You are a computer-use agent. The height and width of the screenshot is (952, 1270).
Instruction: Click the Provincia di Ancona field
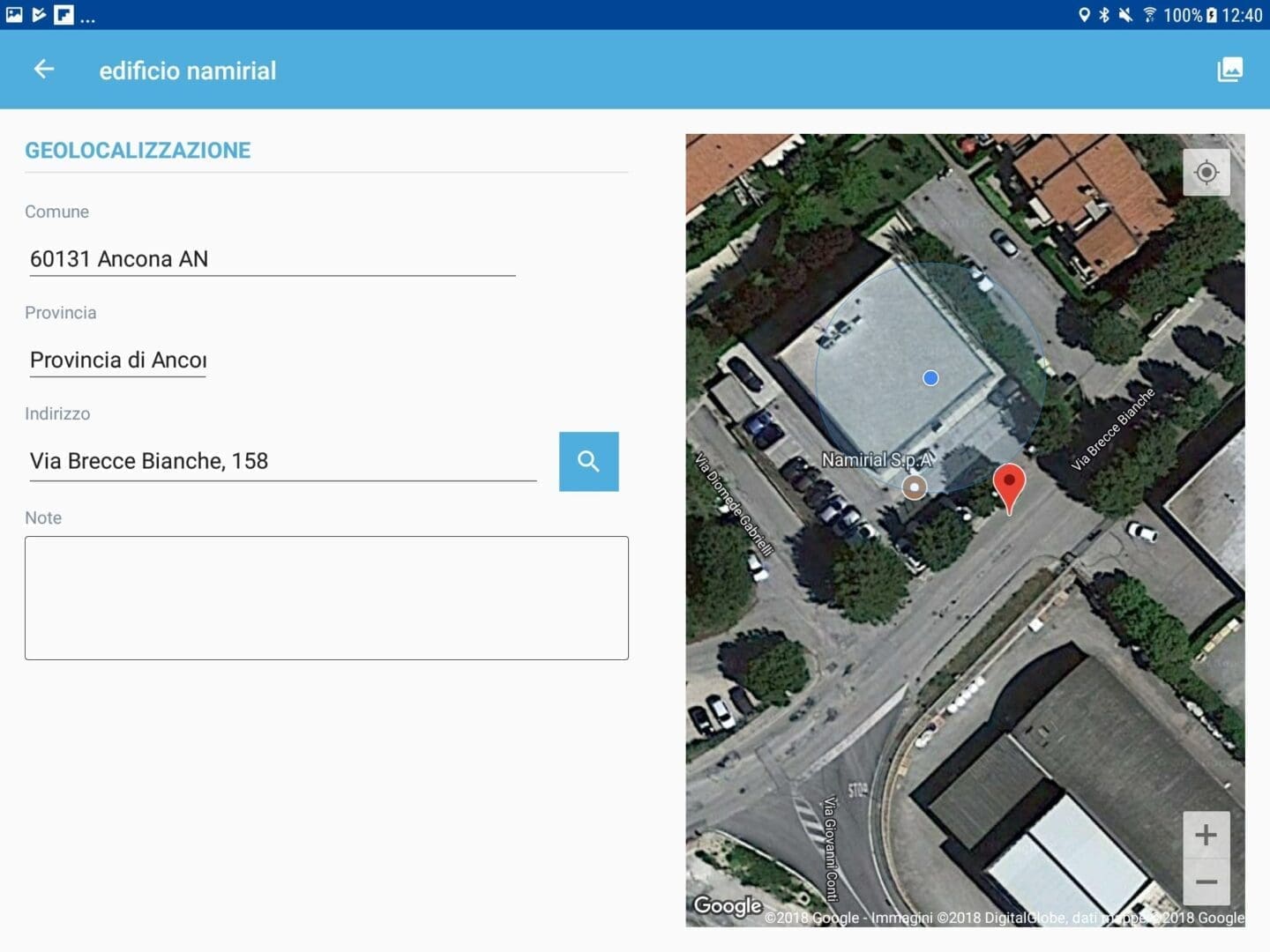coord(117,360)
